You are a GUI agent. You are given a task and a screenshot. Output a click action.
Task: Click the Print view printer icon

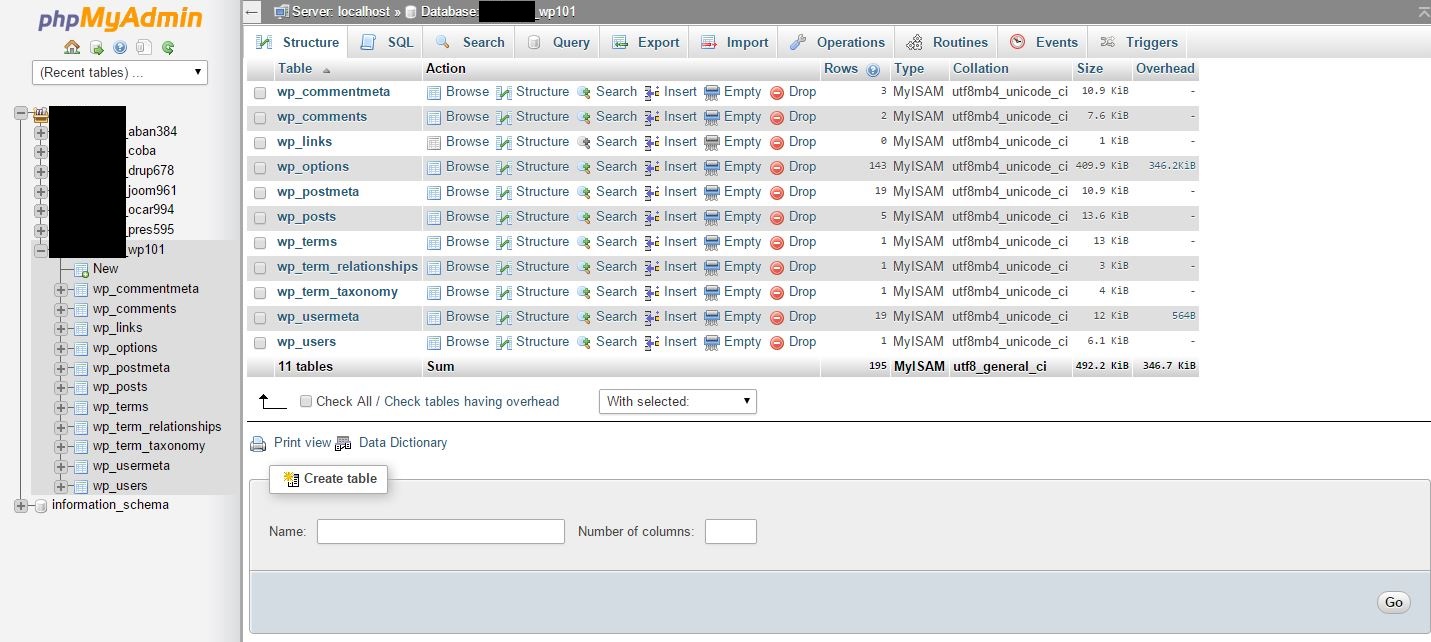(258, 443)
